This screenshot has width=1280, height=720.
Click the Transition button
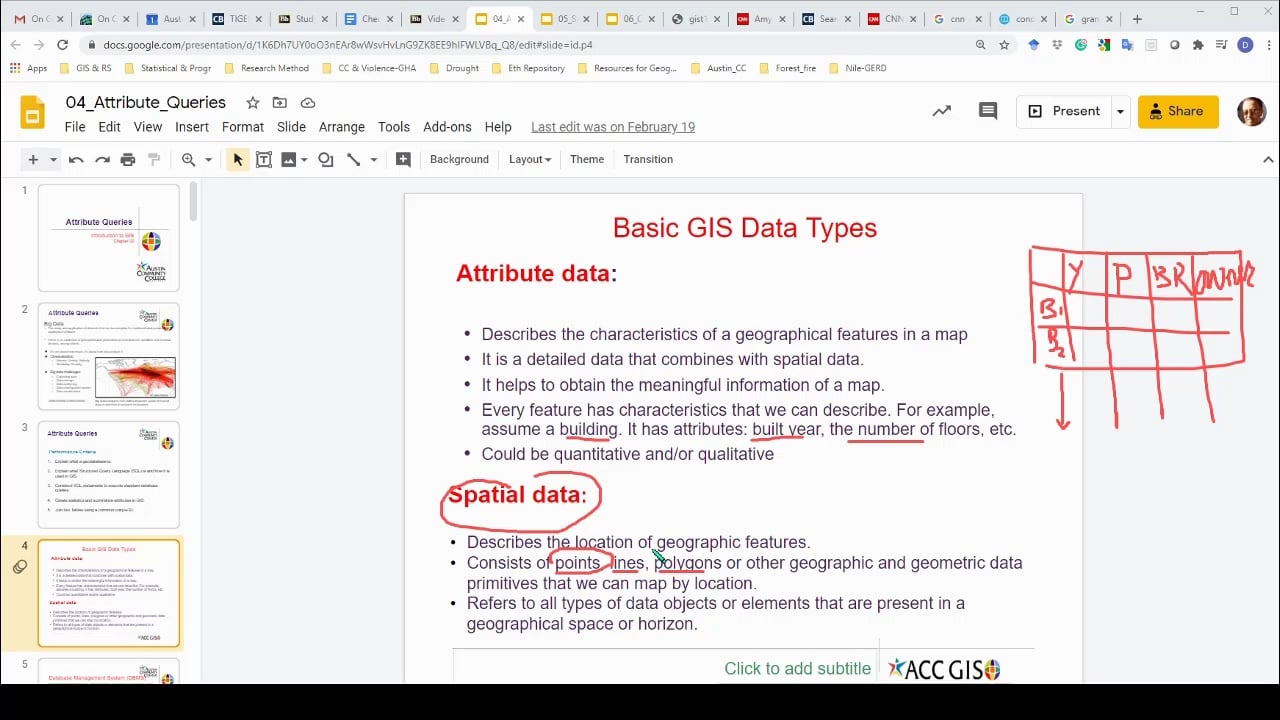[648, 160]
